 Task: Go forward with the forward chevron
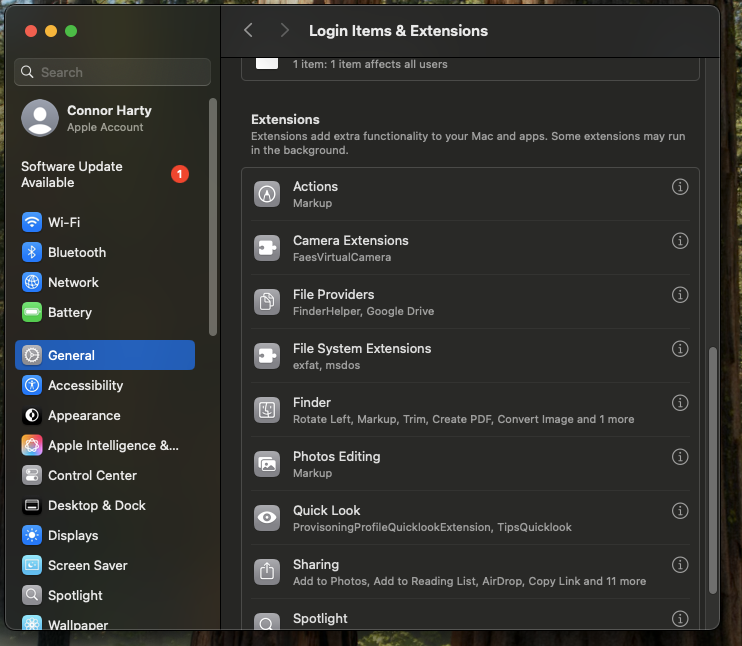tap(284, 30)
